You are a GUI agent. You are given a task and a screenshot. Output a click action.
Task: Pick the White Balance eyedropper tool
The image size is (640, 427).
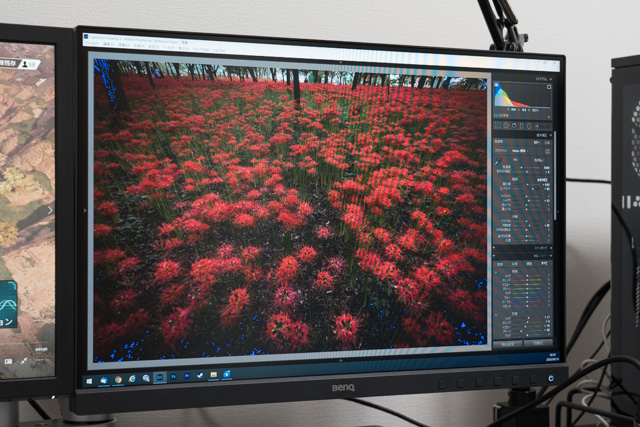(497, 162)
